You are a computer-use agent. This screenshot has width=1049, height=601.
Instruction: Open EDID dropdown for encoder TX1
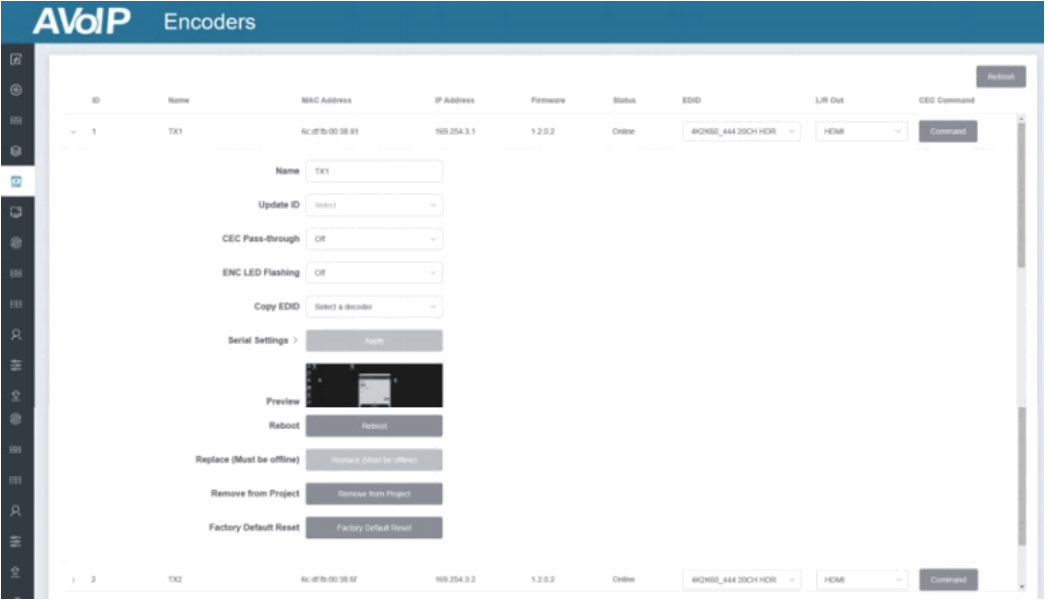click(741, 131)
